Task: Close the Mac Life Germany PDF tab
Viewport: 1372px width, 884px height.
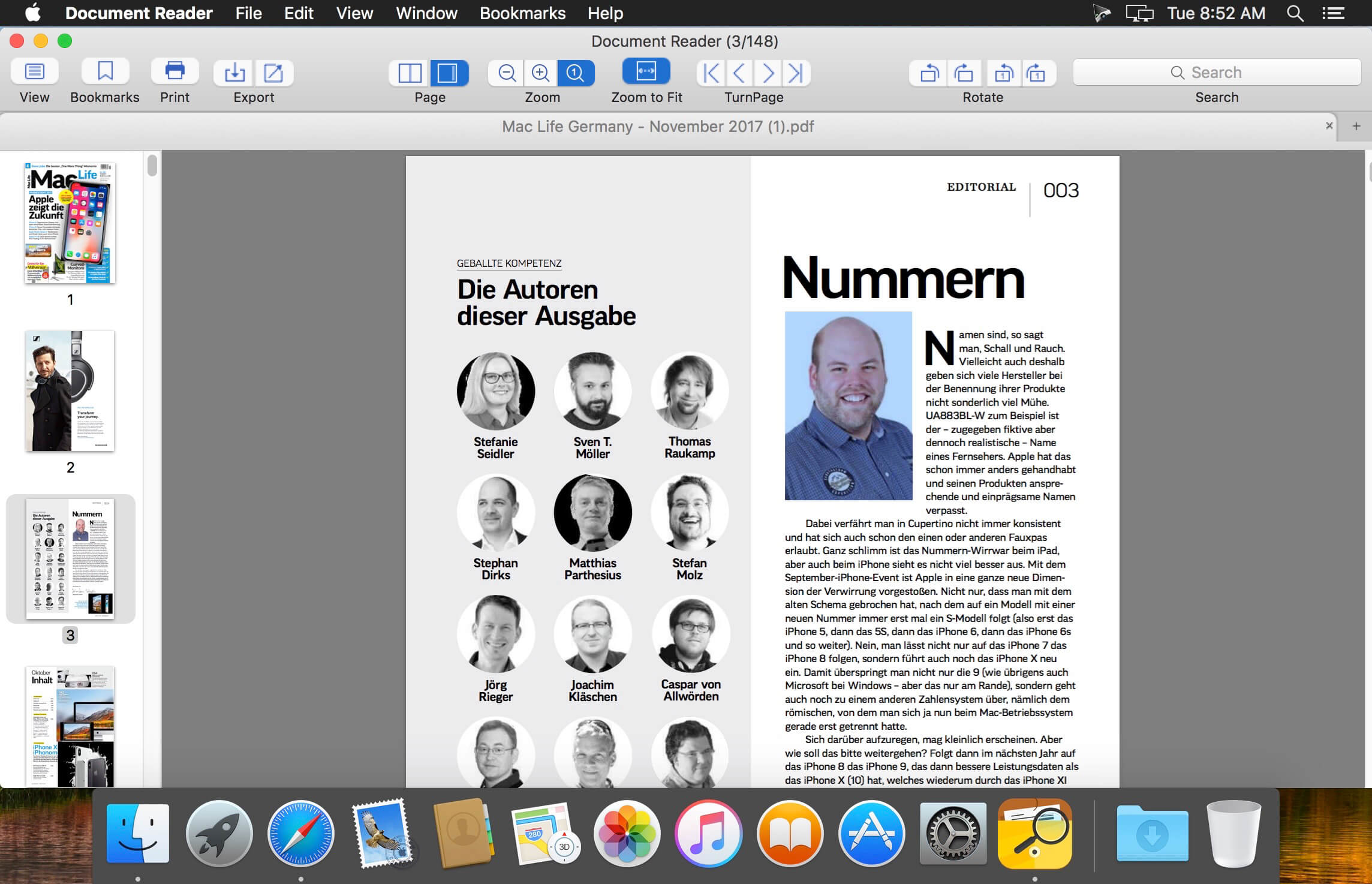Action: 1329,125
